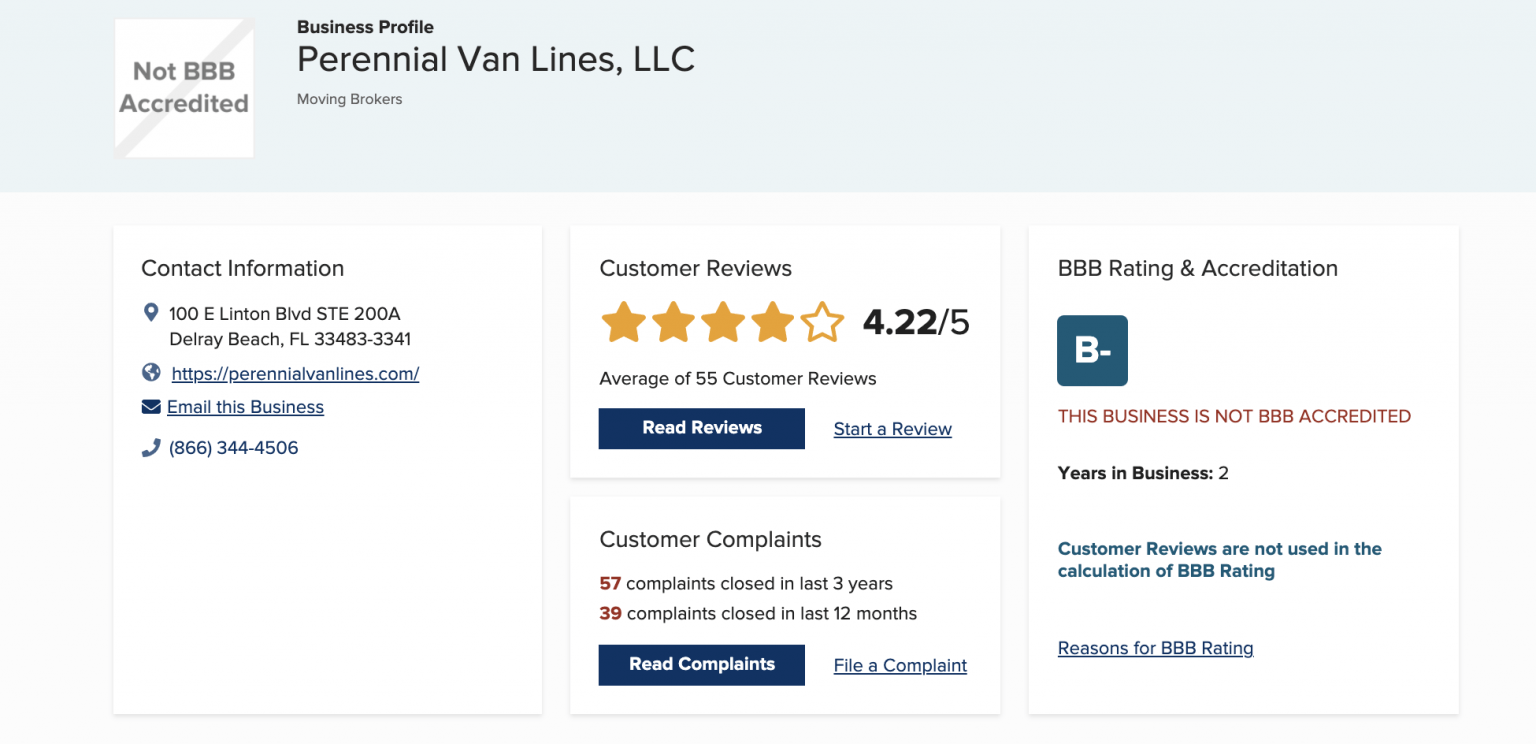Open Reasons for BBB Rating
Screen dimensions: 1536x744
click(x=1155, y=648)
